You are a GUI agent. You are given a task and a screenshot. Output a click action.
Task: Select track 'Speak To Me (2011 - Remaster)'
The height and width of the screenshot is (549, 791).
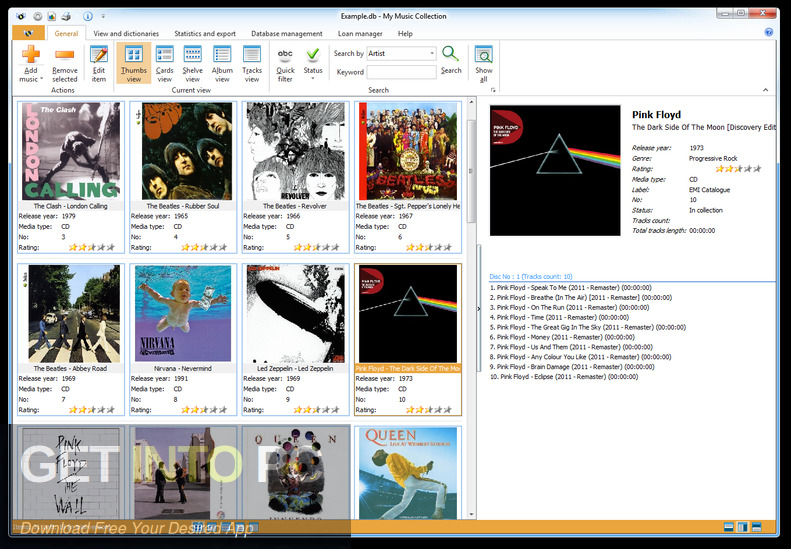[570, 288]
